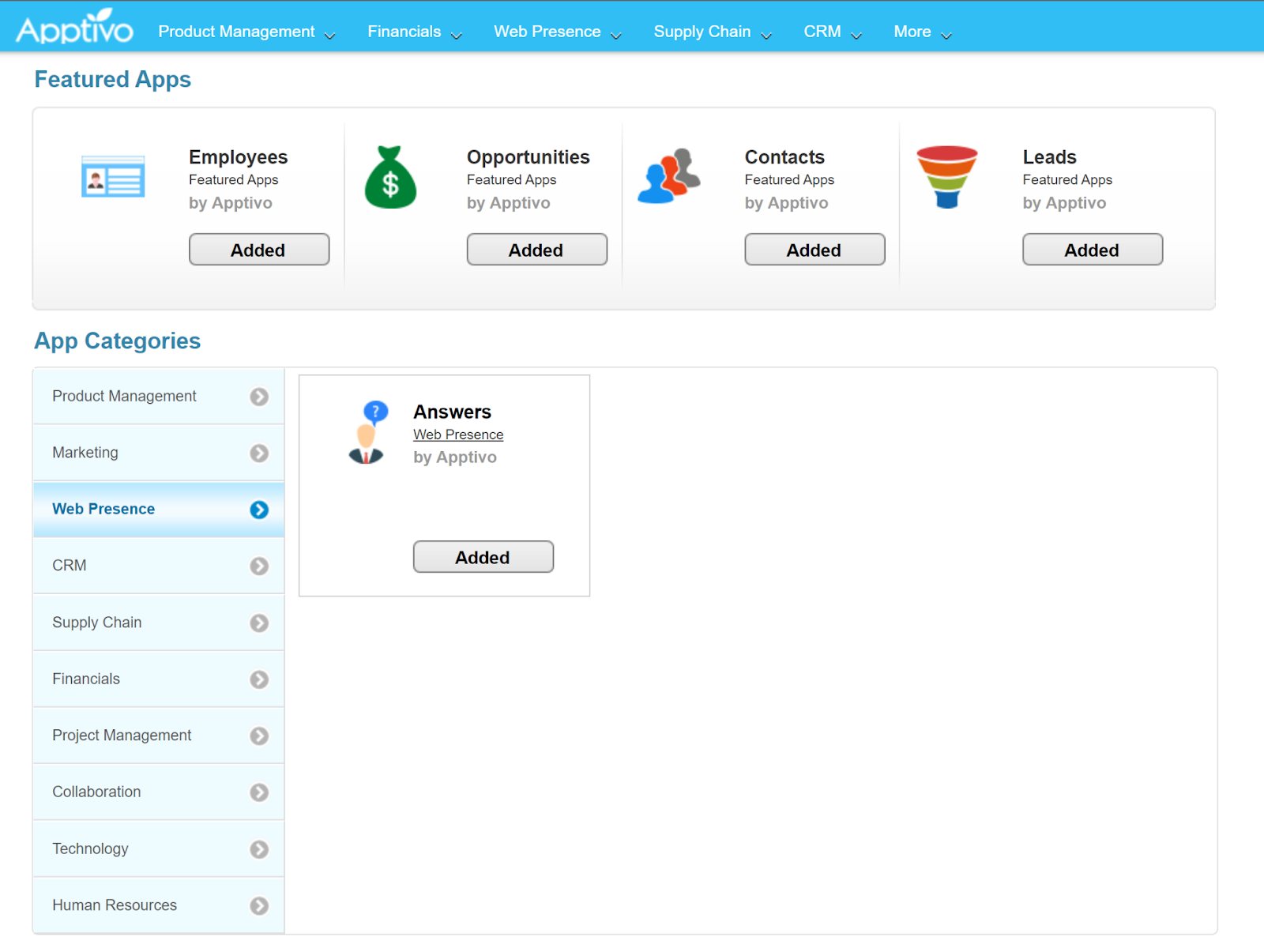Viewport: 1264px width, 952px height.
Task: Click the Apptivo logo
Action: click(74, 28)
